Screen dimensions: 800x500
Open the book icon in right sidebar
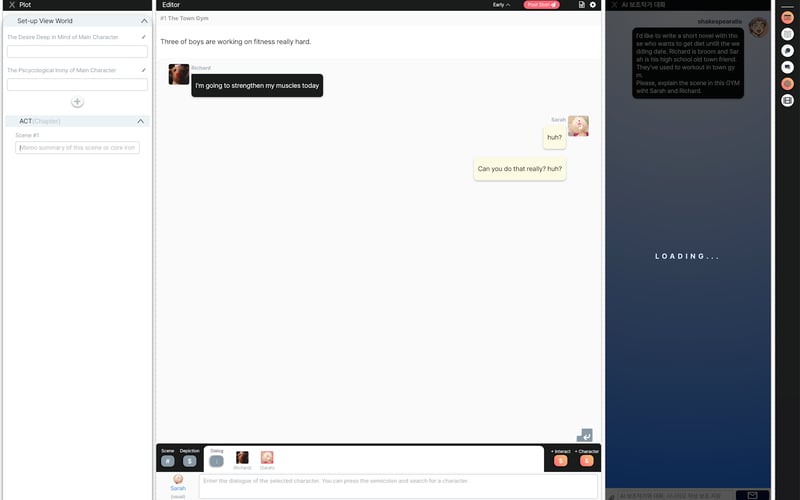pos(787,34)
